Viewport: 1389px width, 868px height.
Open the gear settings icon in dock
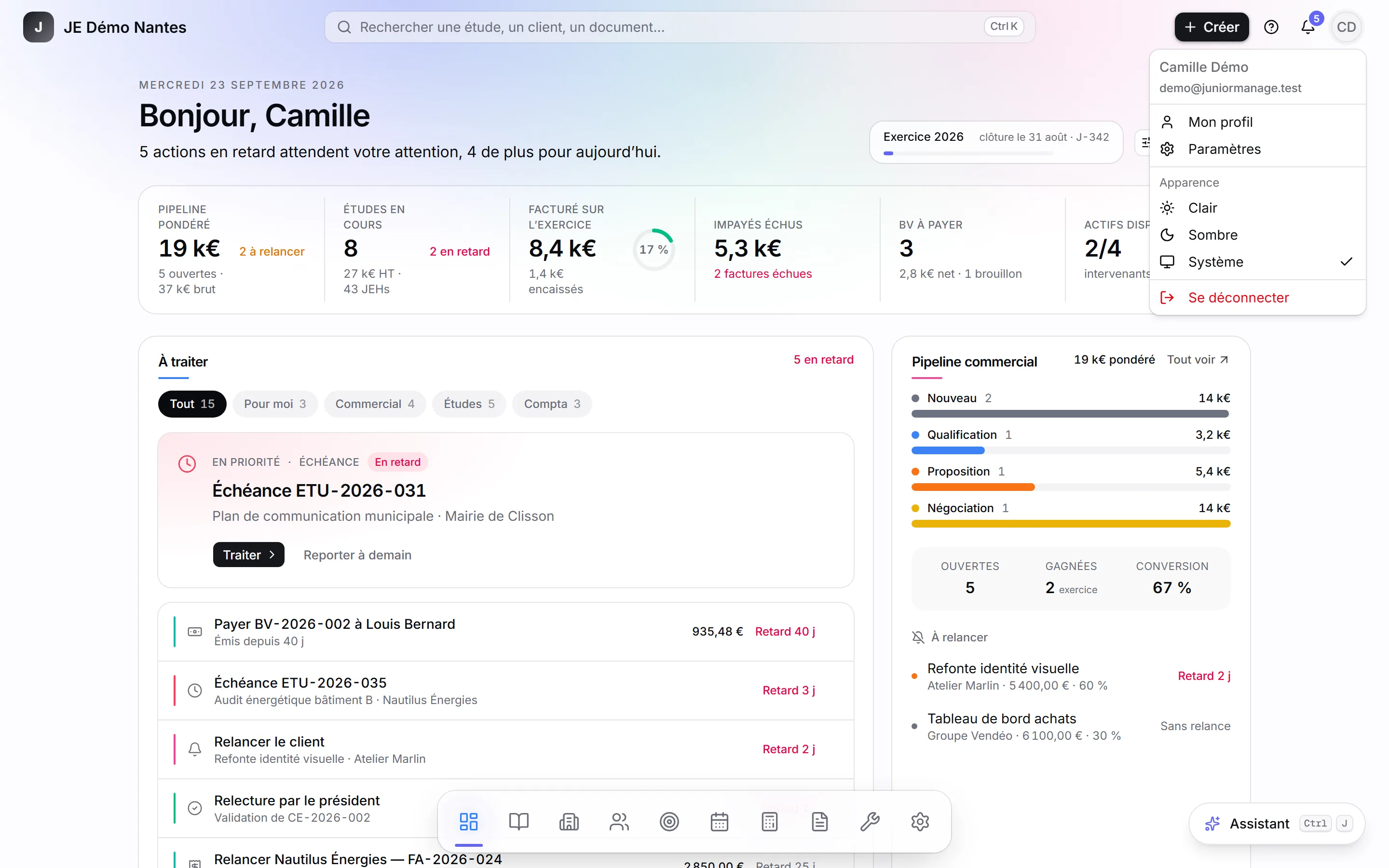coord(920,822)
